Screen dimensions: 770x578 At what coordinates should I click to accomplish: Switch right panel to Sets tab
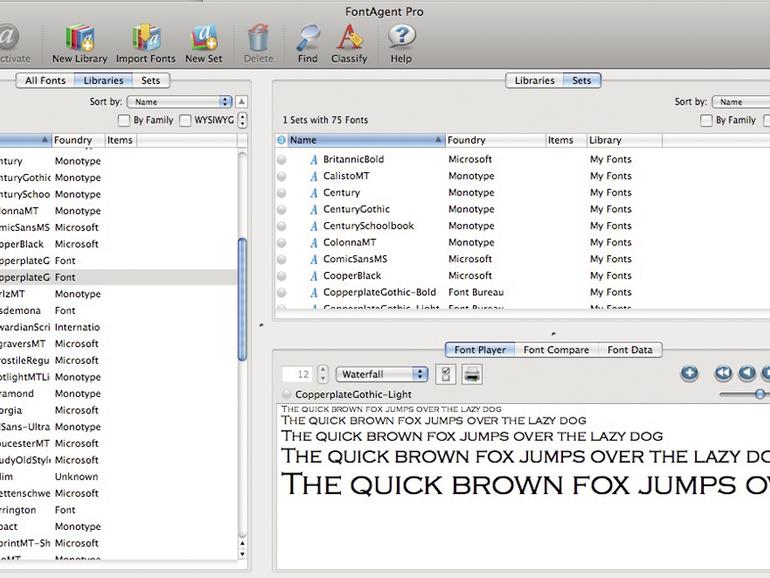click(582, 81)
